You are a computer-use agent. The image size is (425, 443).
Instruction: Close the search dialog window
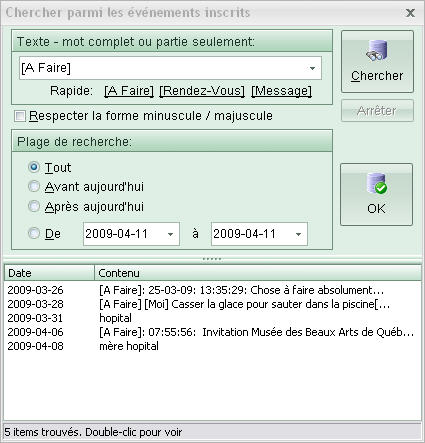[410, 13]
